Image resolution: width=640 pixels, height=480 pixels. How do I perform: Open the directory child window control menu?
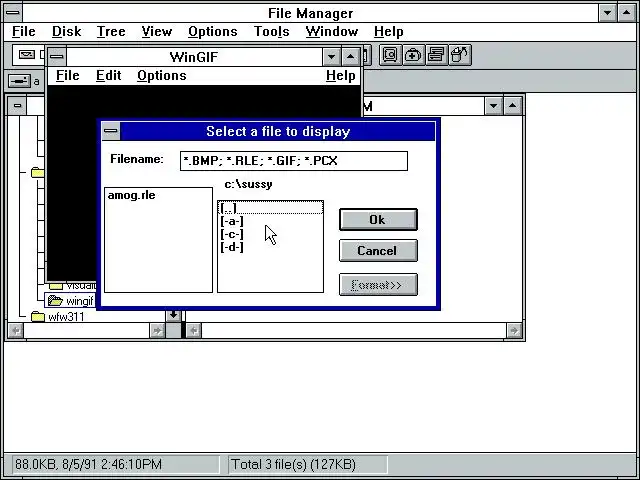(17, 106)
